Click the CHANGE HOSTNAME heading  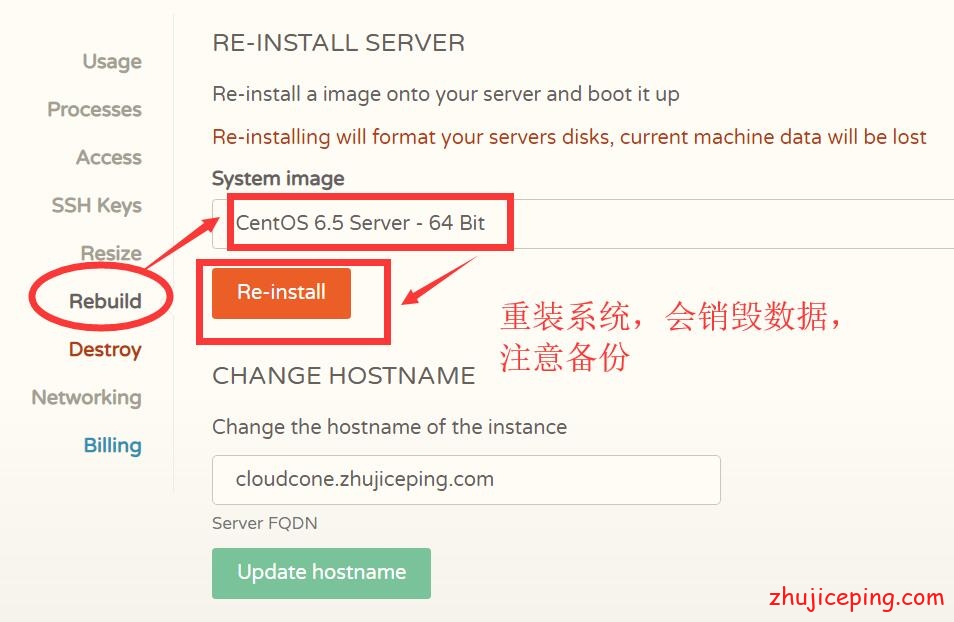pos(344,376)
